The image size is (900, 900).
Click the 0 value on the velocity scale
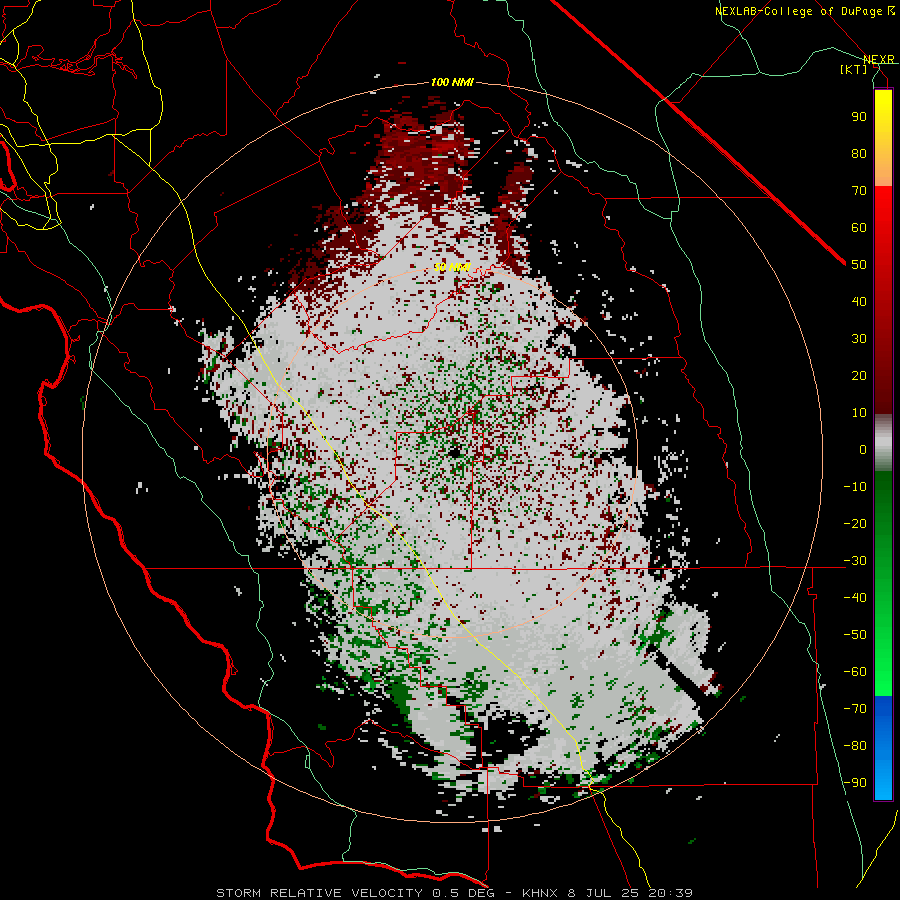click(x=863, y=450)
